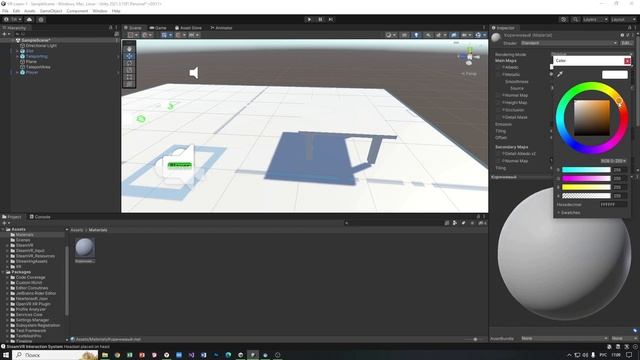Open the undo history icon in toolbar
The width and height of the screenshot is (640, 360).
click(x=564, y=19)
